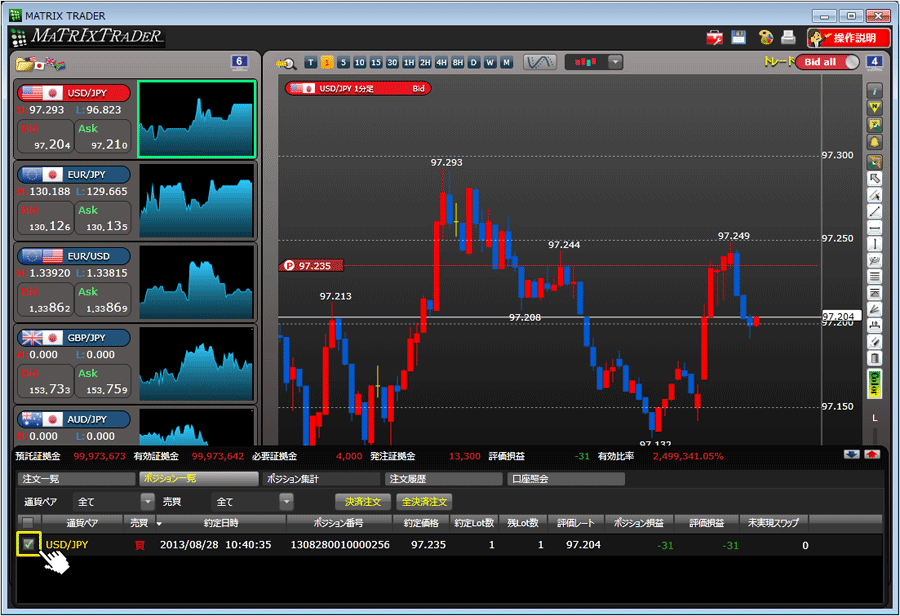Click the sort arrow beside 売買 column

tap(159, 524)
